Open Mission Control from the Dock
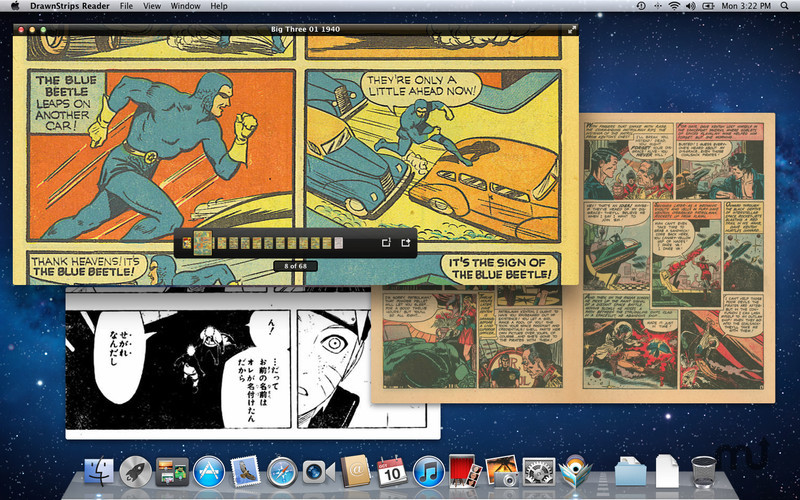 point(172,471)
